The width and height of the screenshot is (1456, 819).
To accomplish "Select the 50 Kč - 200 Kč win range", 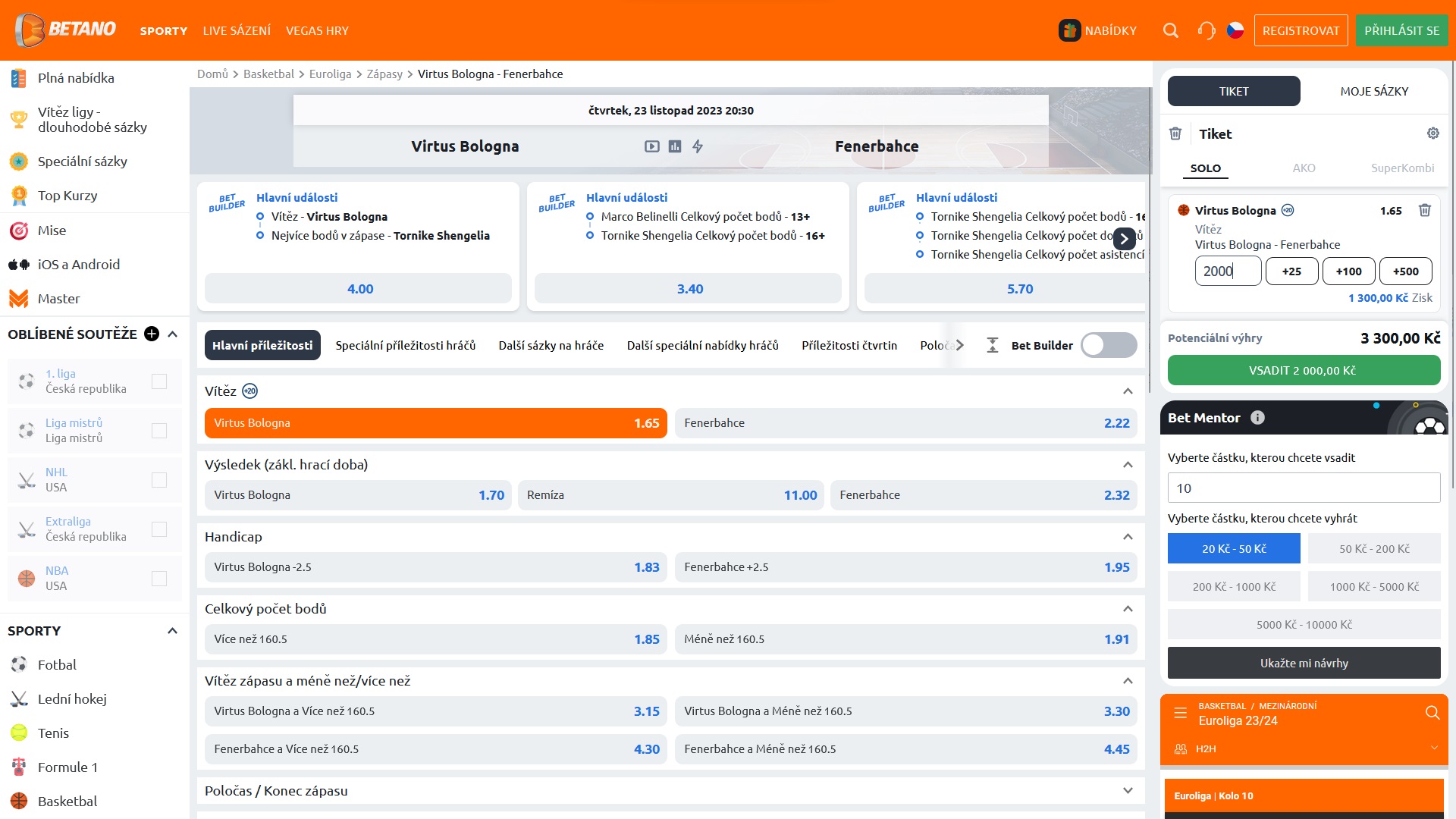I will click(x=1374, y=548).
